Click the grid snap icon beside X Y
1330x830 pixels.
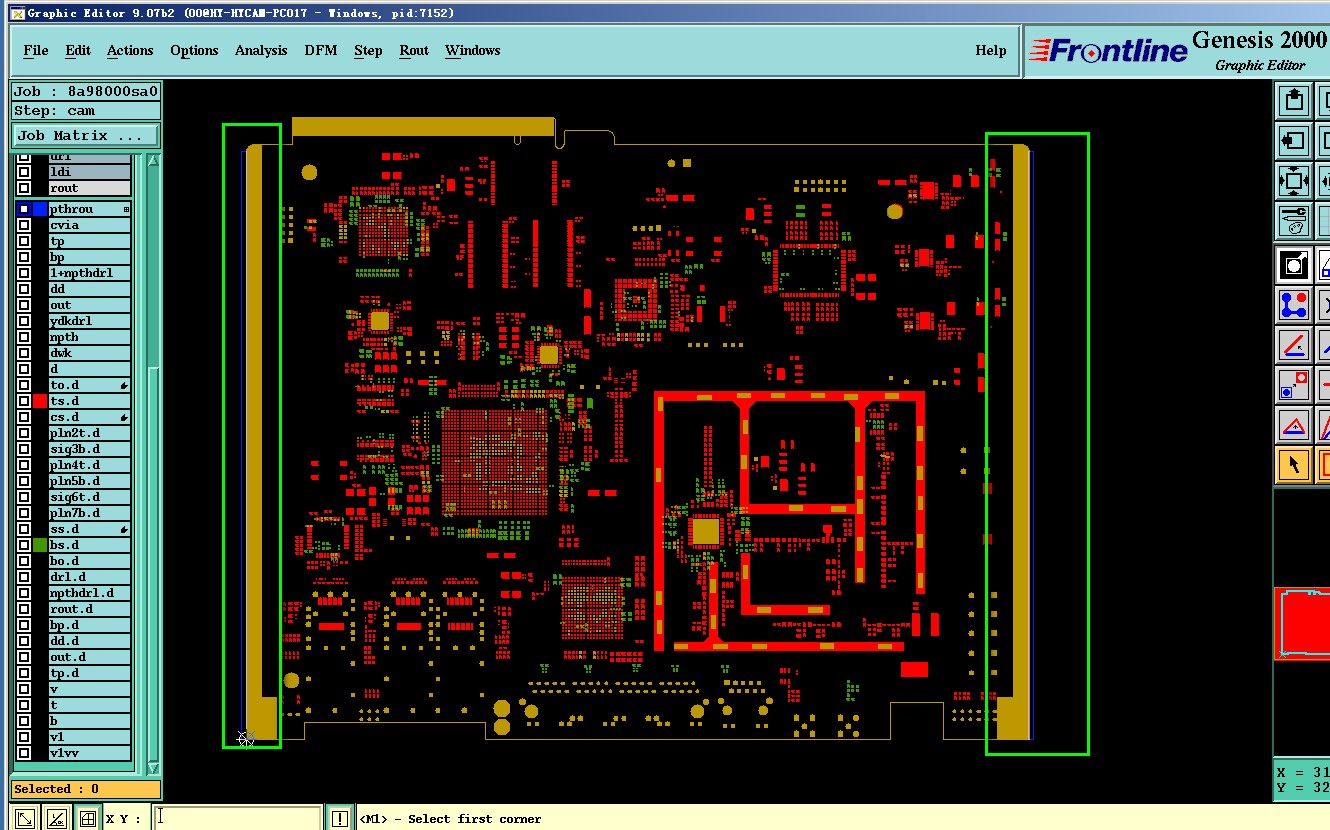[x=88, y=818]
